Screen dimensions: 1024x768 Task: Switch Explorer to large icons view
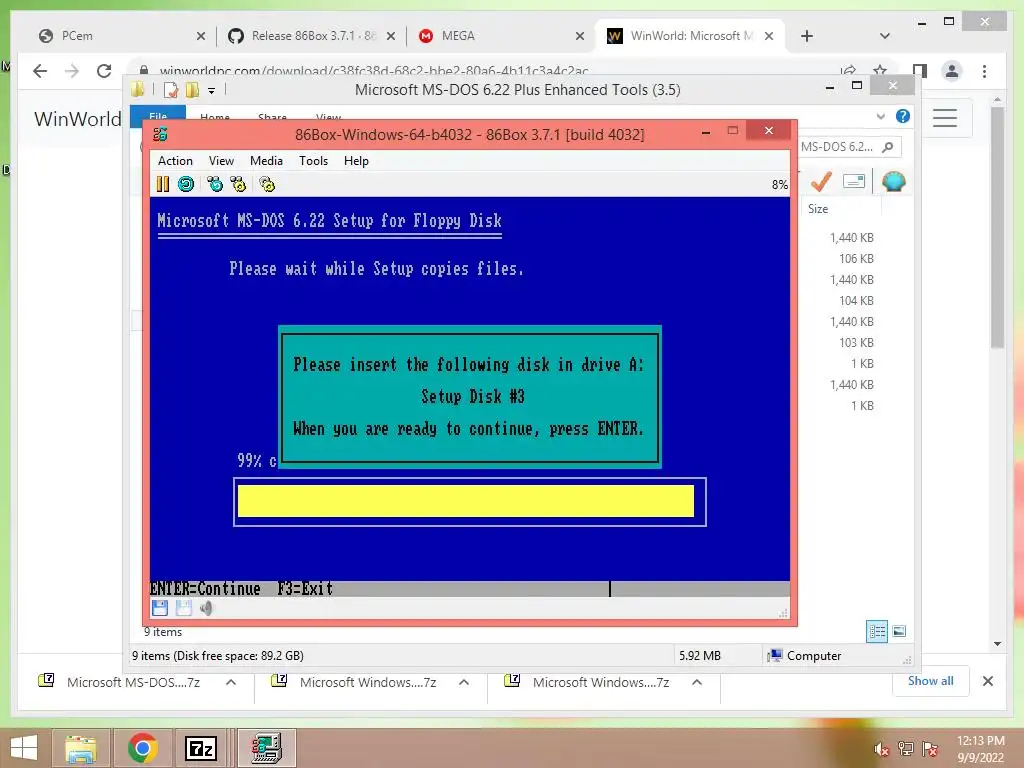coord(899,631)
